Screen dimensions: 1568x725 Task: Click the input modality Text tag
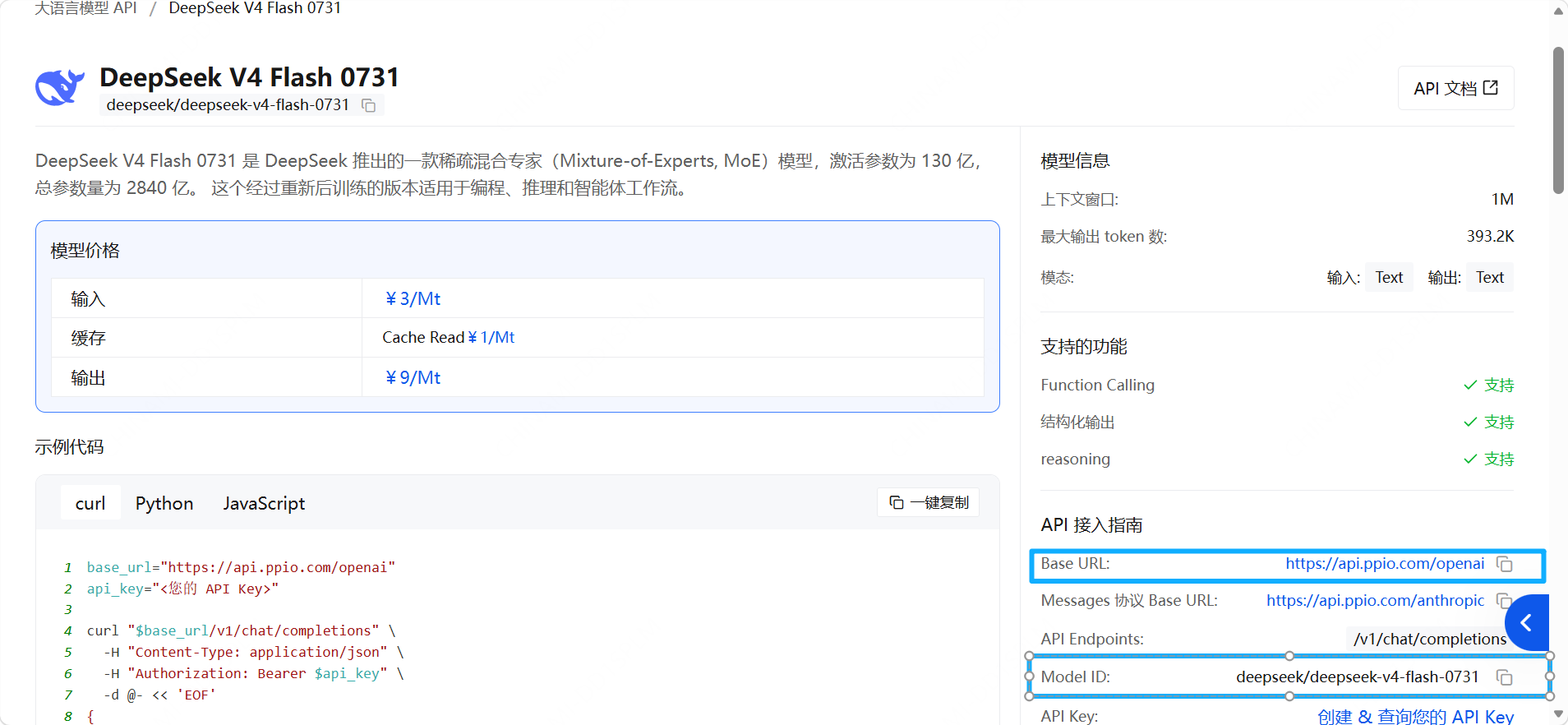coord(1389,278)
